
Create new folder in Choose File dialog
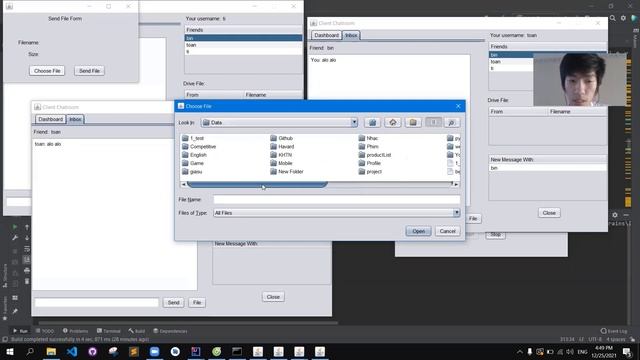coord(413,122)
